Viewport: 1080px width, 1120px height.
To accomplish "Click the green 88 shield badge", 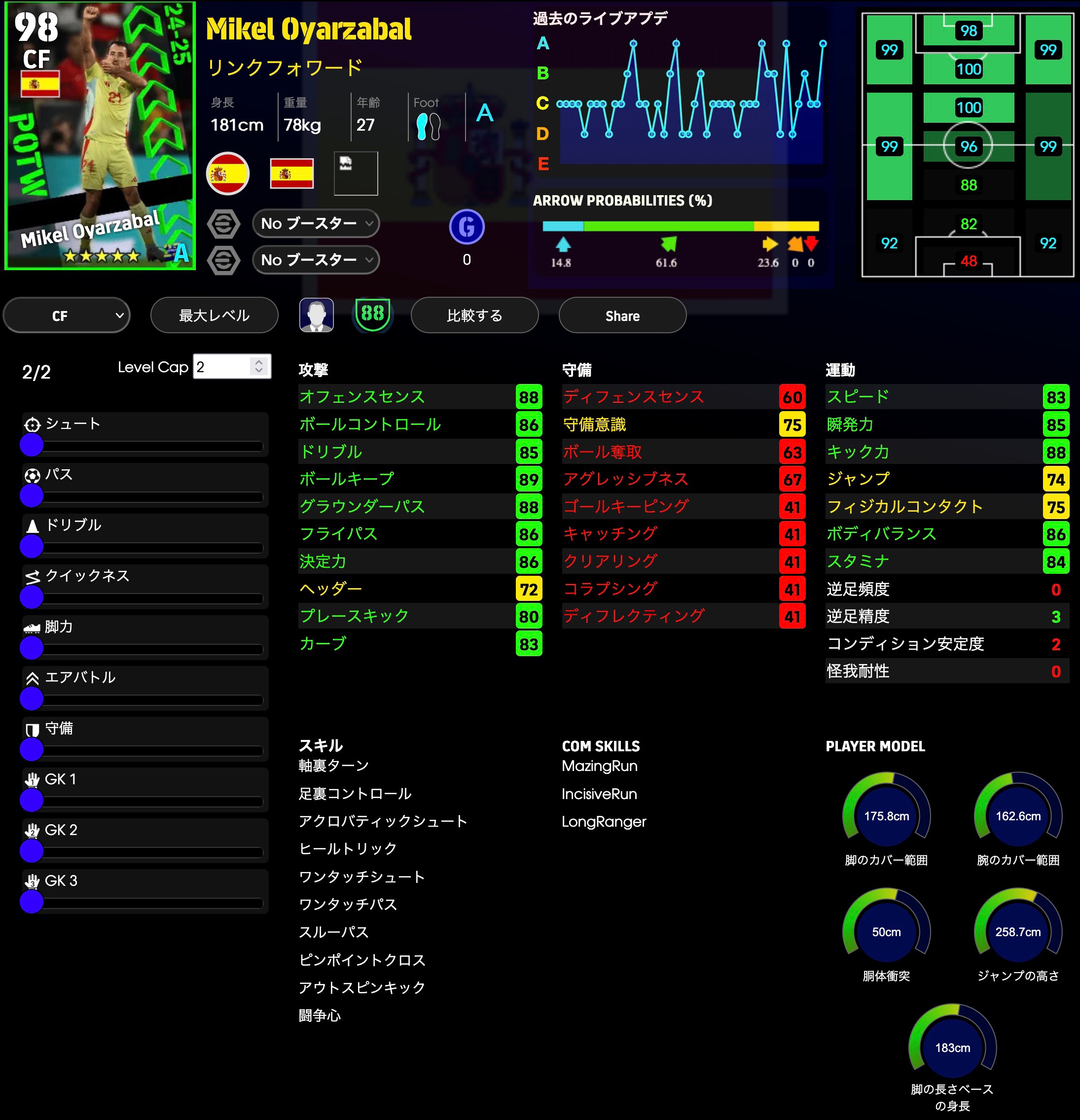I will point(373,315).
